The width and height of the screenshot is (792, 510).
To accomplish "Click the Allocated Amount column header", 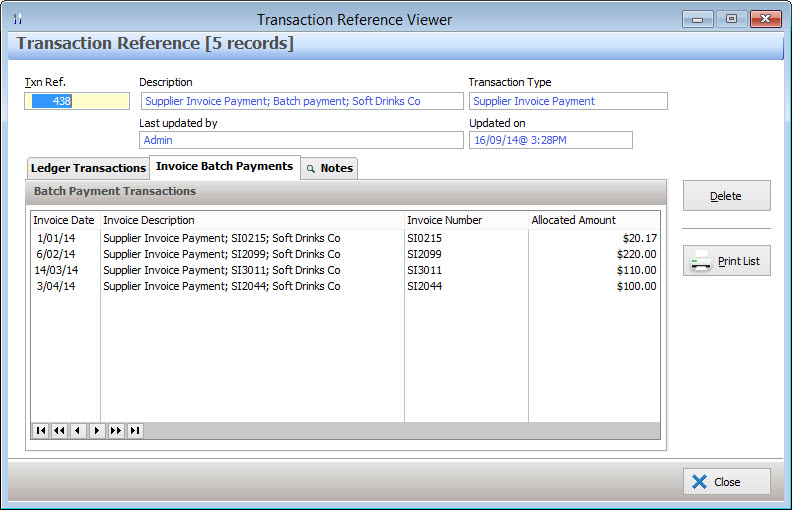I will tap(574, 220).
